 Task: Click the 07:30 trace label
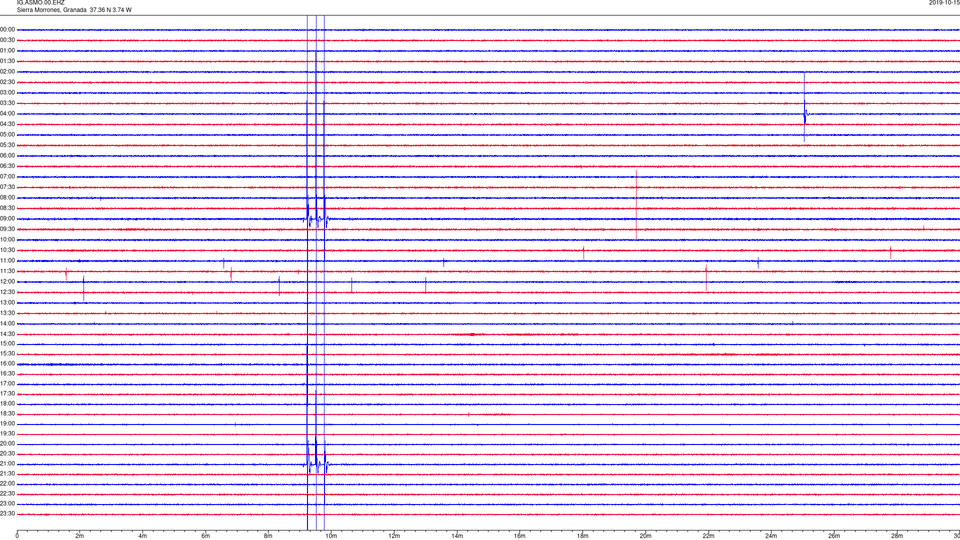(7, 187)
